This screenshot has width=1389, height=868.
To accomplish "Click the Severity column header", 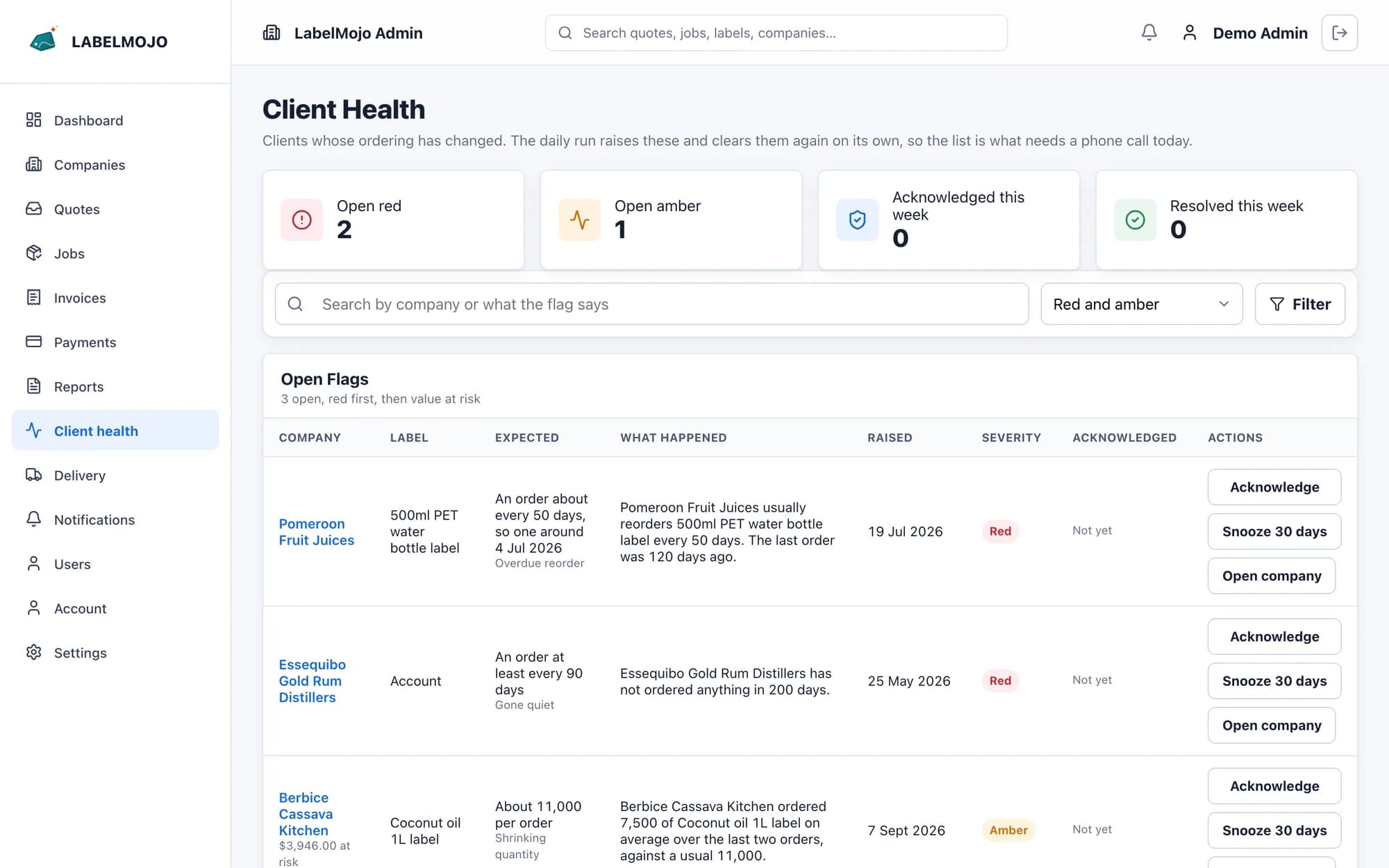I will coord(1010,437).
